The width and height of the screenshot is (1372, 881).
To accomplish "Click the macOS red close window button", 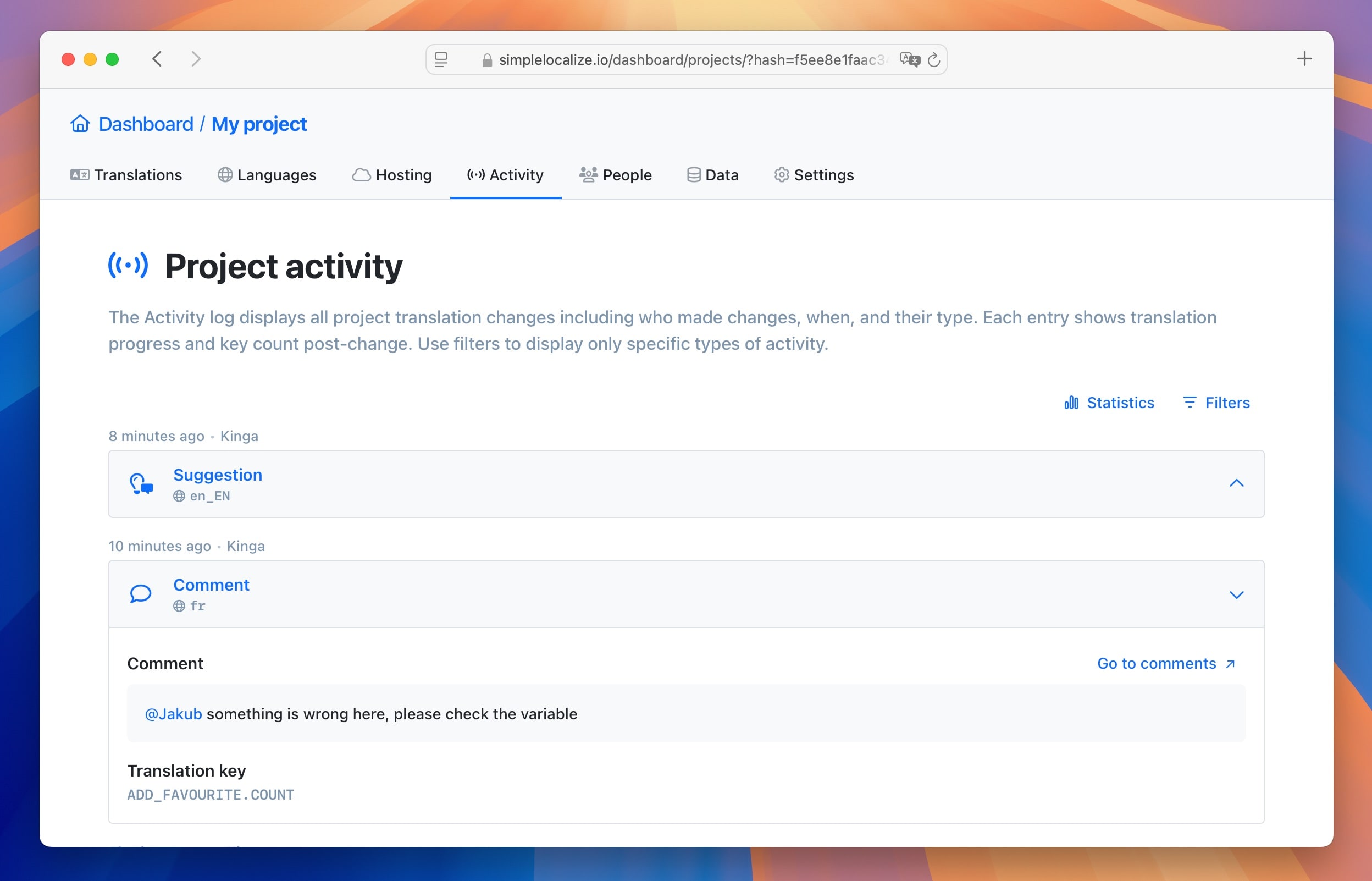I will 68,59.
